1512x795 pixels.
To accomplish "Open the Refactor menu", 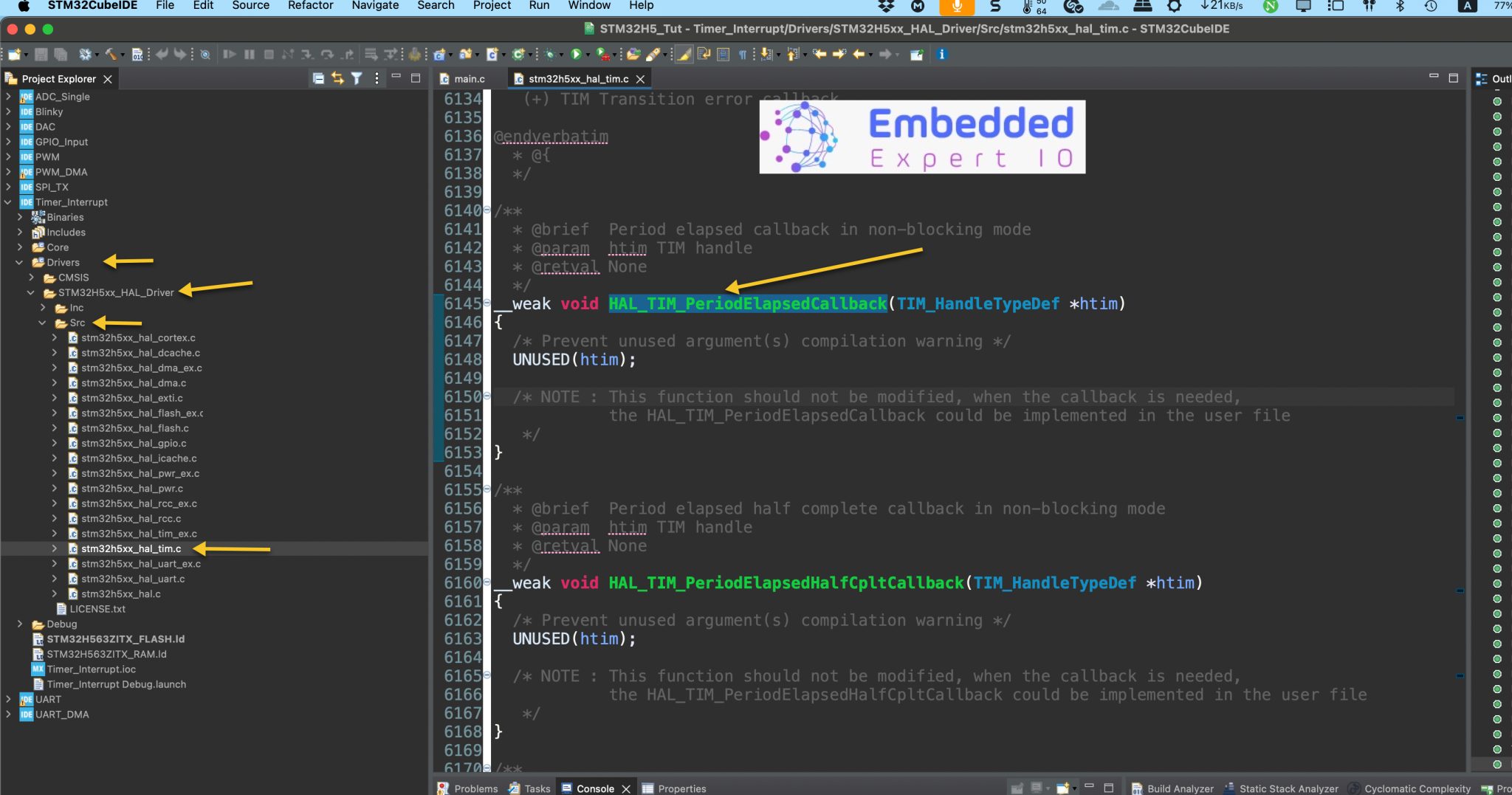I will point(310,6).
